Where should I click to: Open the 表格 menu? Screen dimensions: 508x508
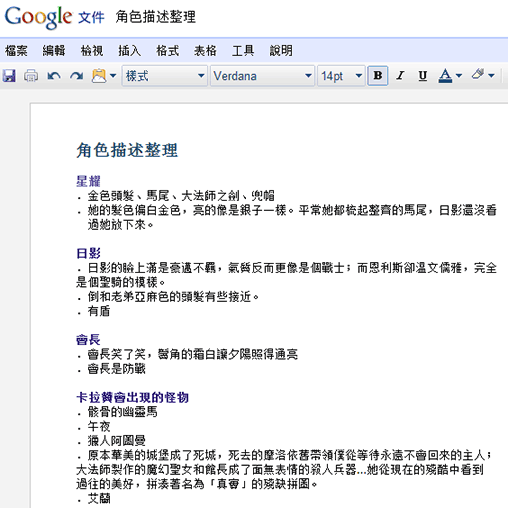(205, 51)
